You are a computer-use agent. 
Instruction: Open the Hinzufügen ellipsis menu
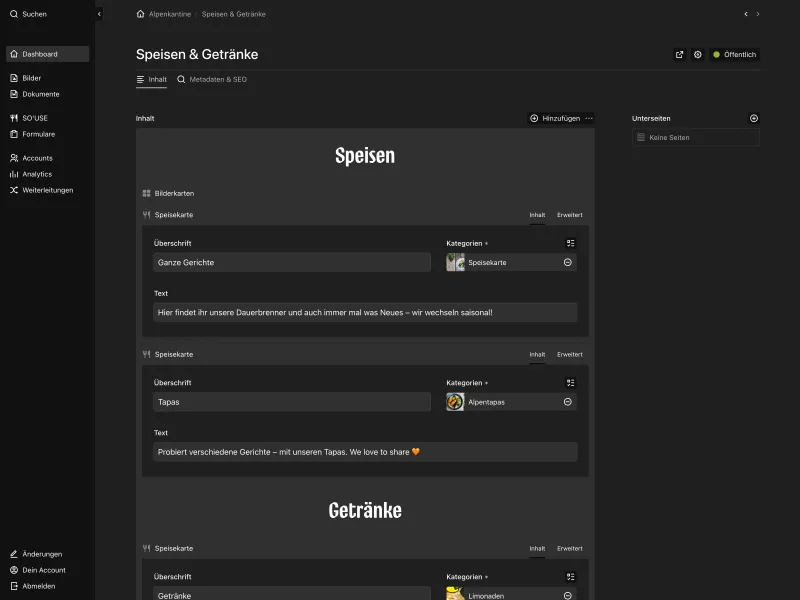[588, 118]
